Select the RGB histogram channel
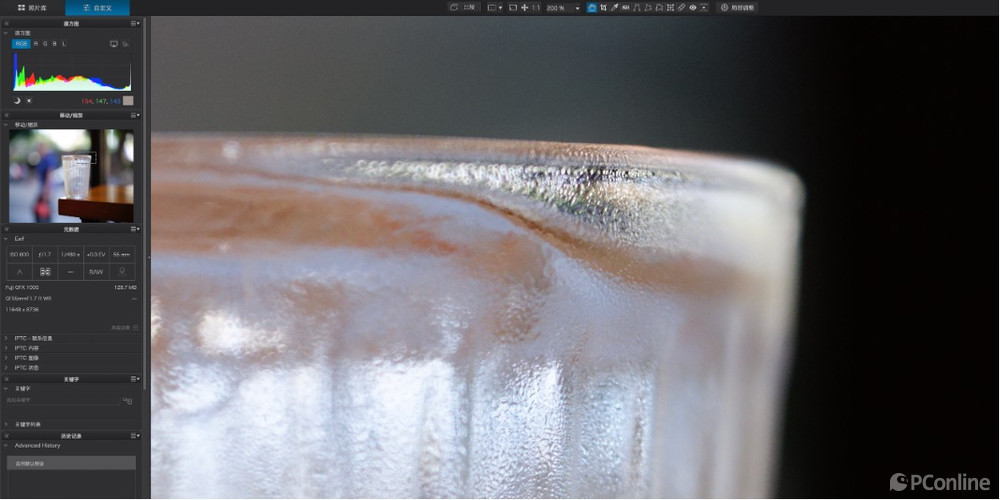Image resolution: width=1000 pixels, height=500 pixels. click(22, 43)
